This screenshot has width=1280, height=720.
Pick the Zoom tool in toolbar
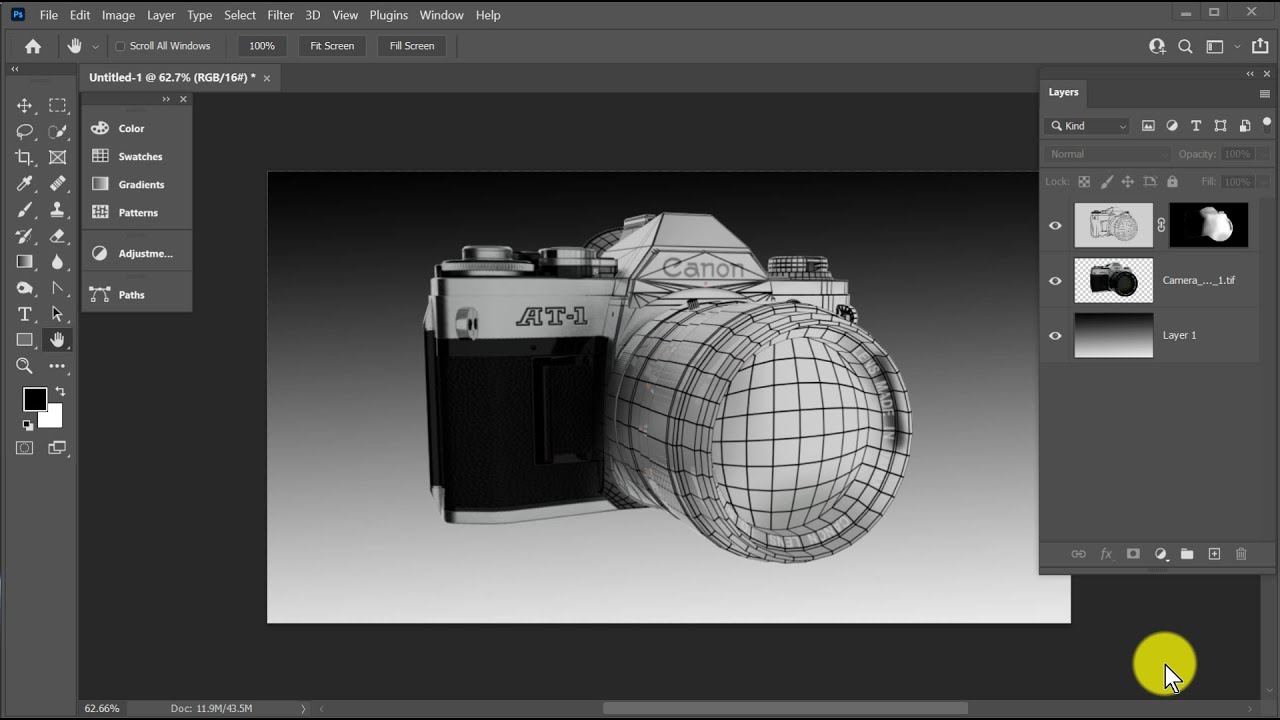[x=25, y=366]
